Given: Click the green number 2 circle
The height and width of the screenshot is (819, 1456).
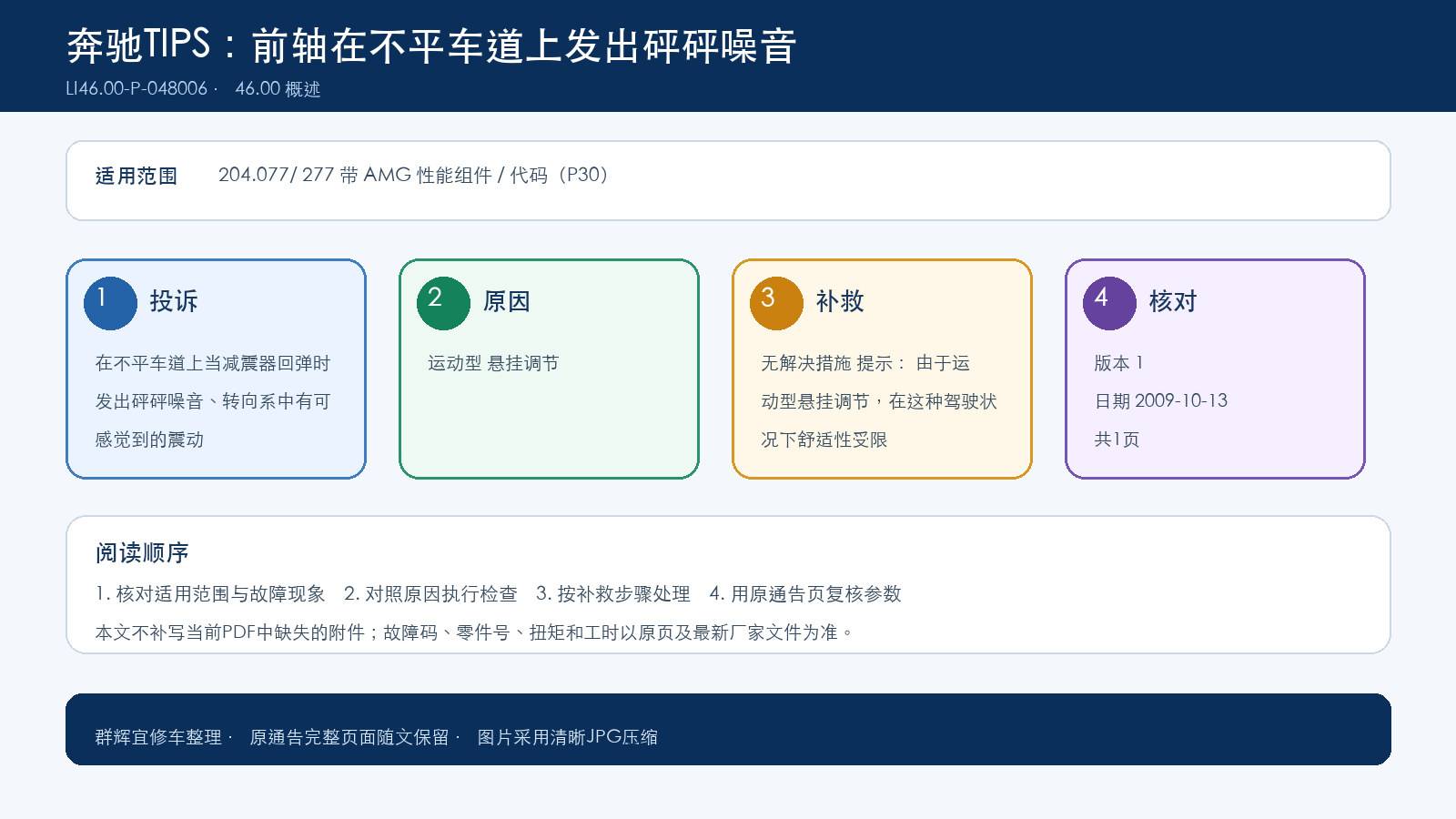Looking at the screenshot, I should (x=443, y=303).
